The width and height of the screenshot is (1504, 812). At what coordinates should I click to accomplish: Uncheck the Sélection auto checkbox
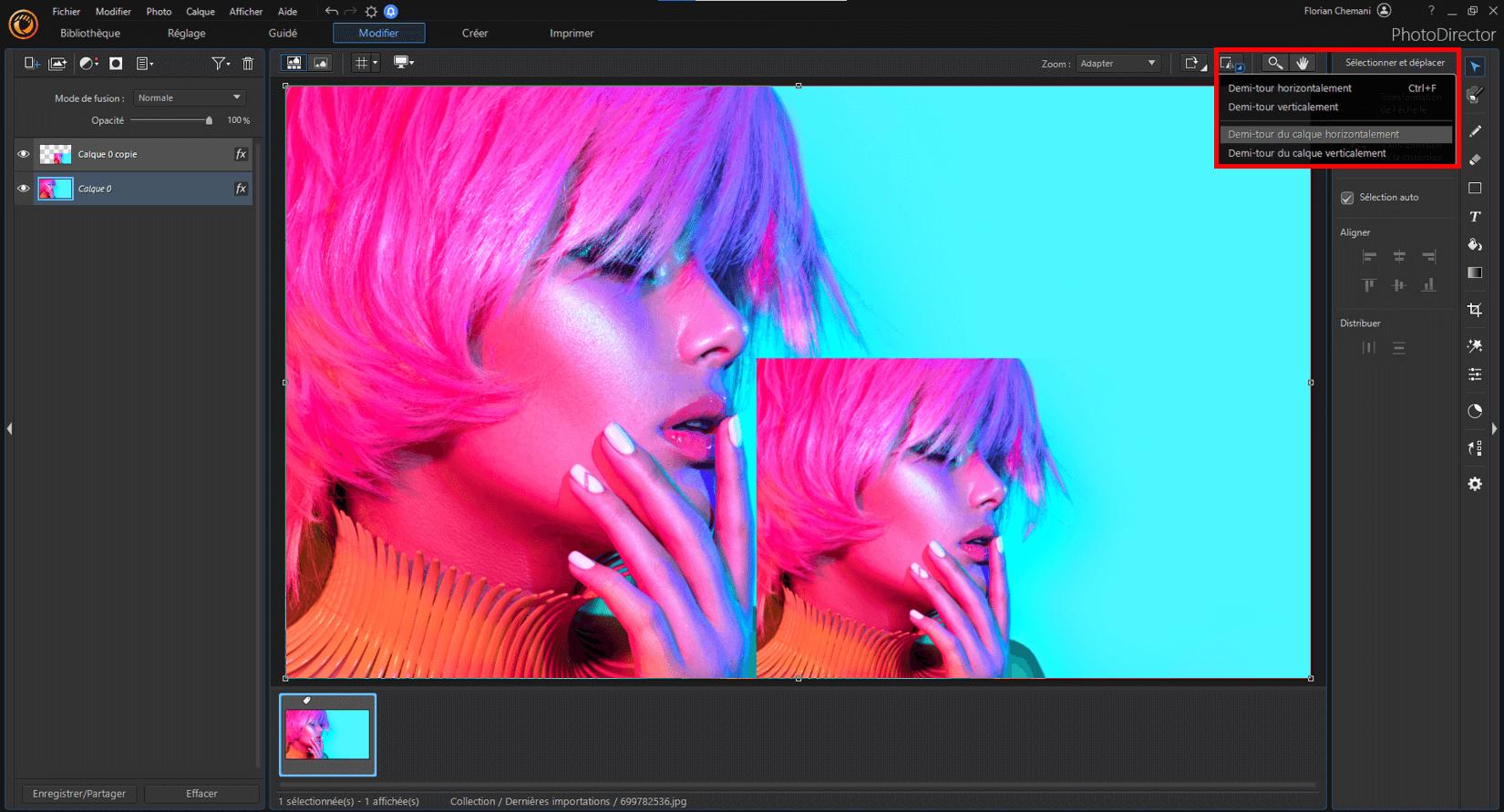pyautogui.click(x=1347, y=198)
